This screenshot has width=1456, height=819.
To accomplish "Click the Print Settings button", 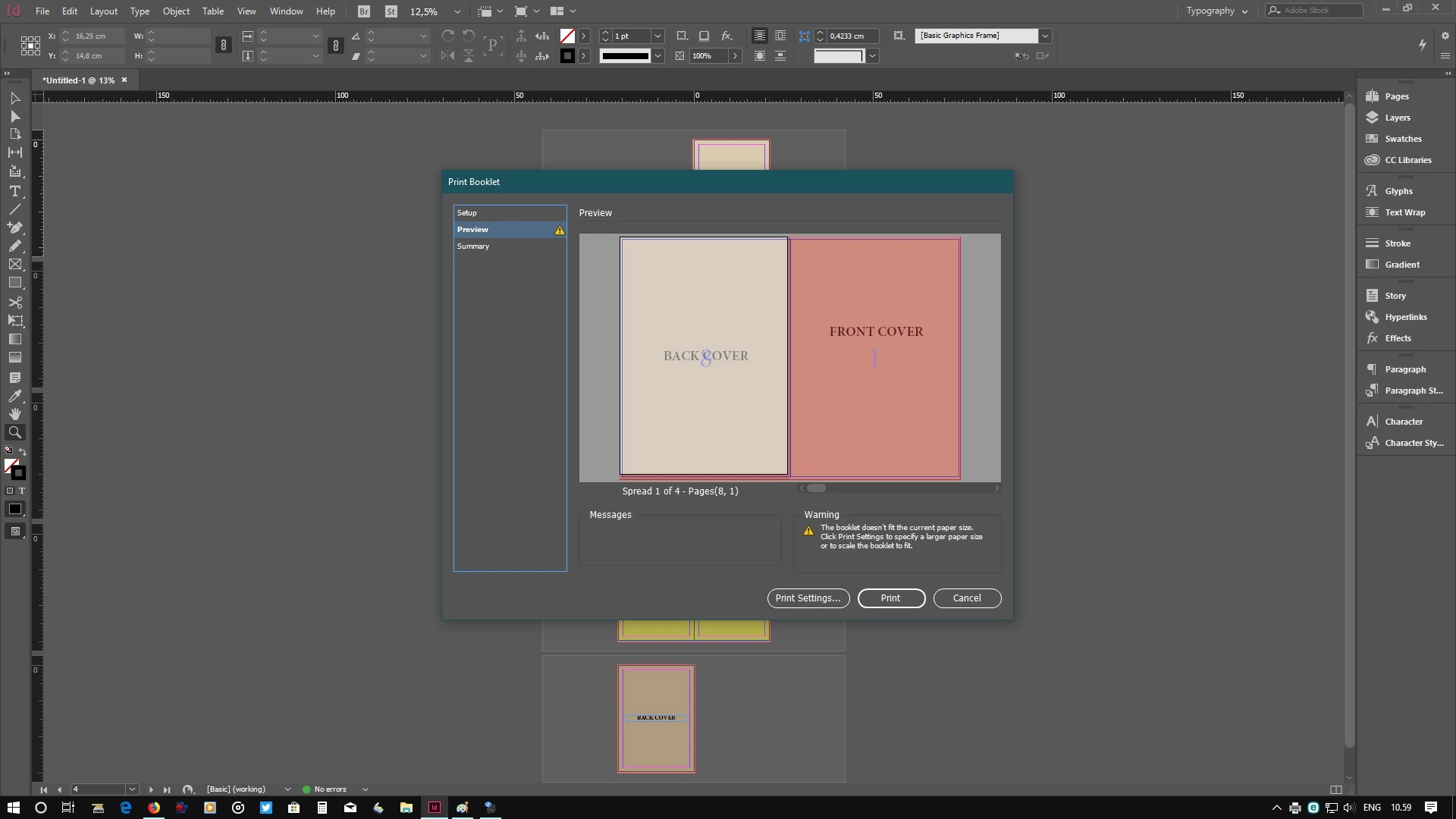I will point(808,598).
